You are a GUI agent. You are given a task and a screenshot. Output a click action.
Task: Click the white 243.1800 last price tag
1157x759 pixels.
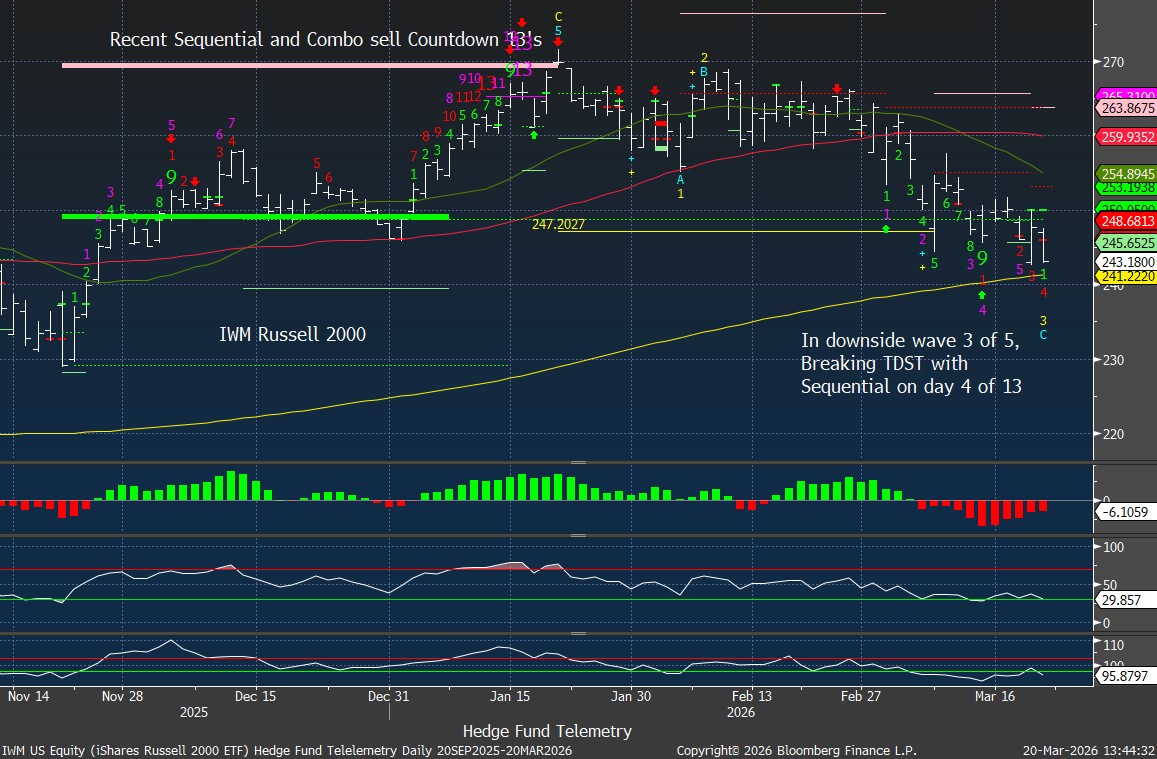[x=1126, y=262]
